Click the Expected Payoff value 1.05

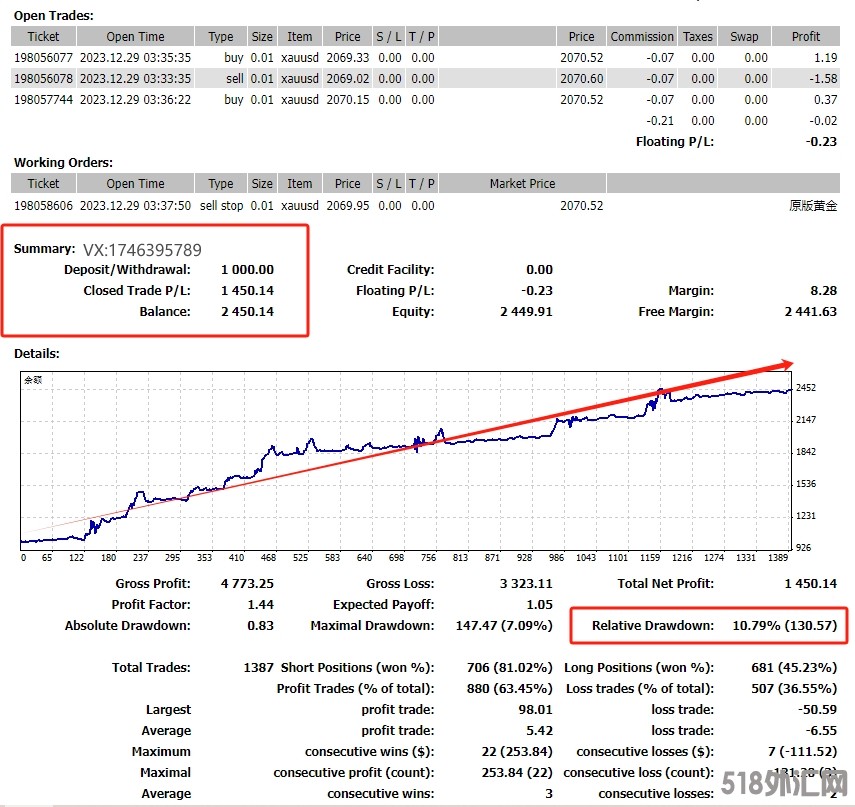coord(540,605)
